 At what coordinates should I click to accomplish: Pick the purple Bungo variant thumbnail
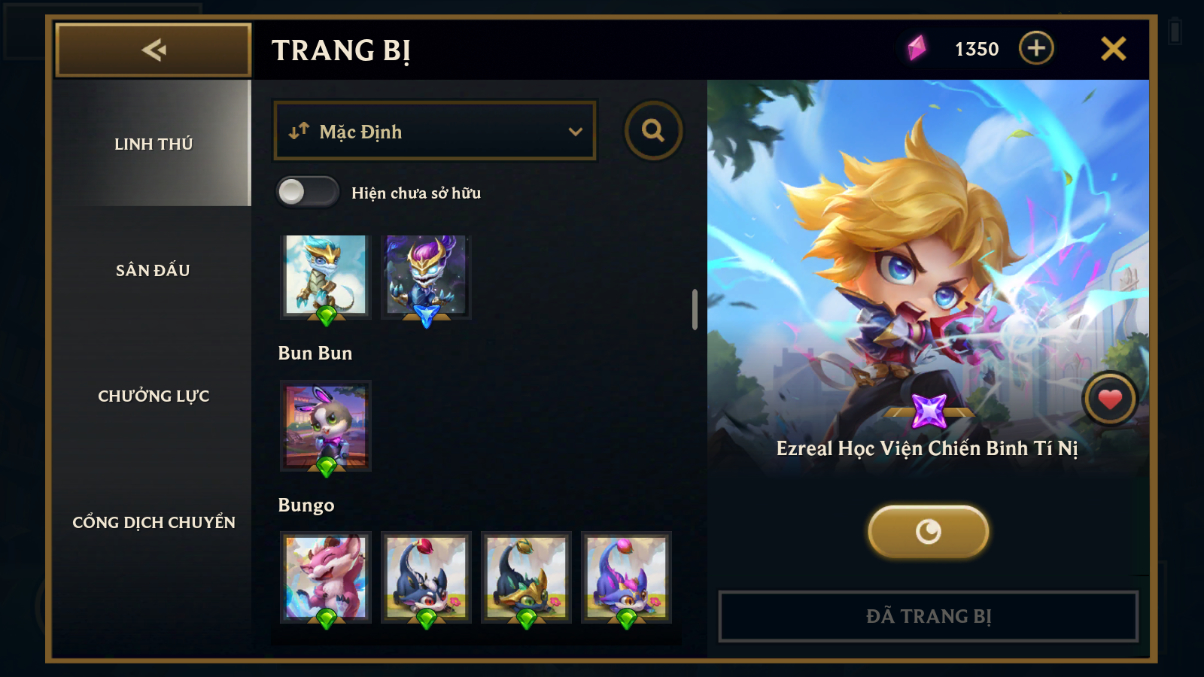pos(626,577)
